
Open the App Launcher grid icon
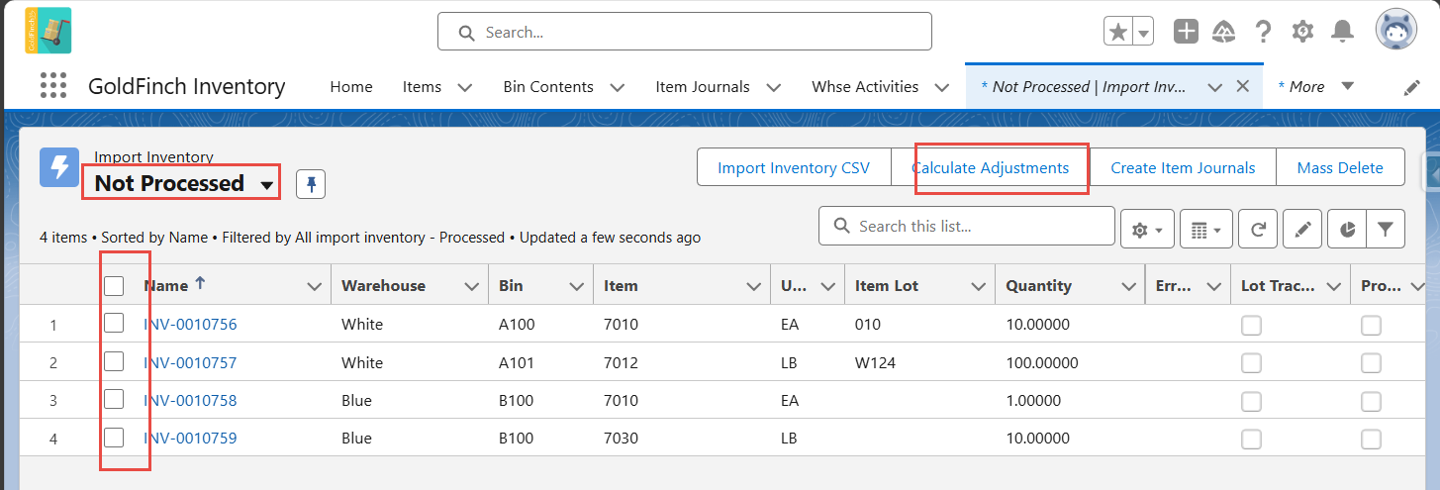53,86
